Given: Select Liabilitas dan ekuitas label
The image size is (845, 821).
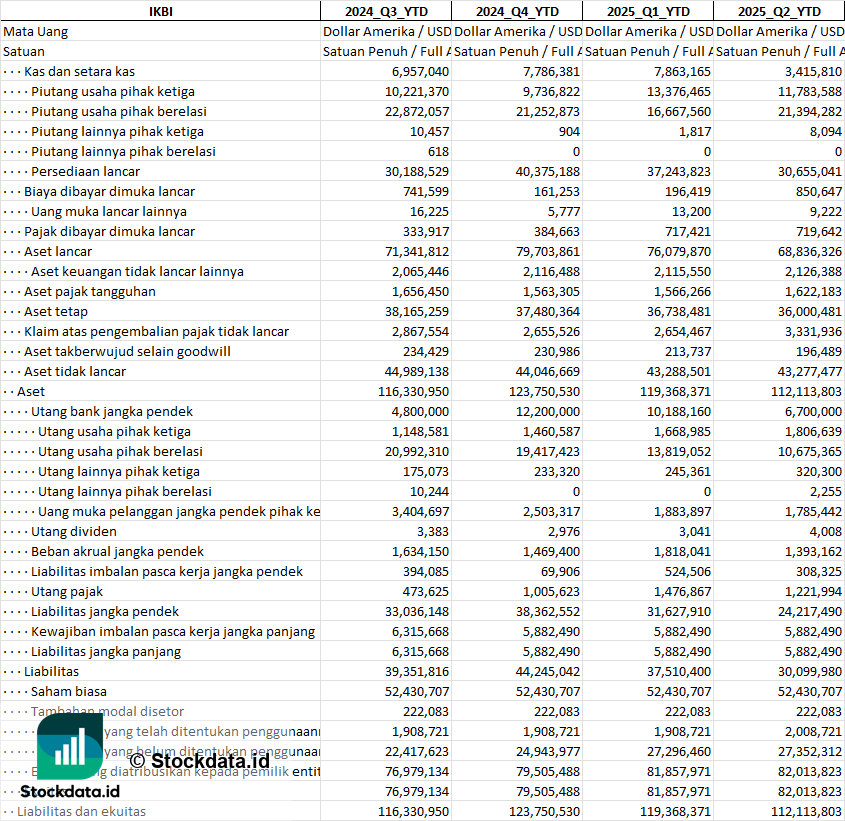Looking at the screenshot, I should click(81, 811).
